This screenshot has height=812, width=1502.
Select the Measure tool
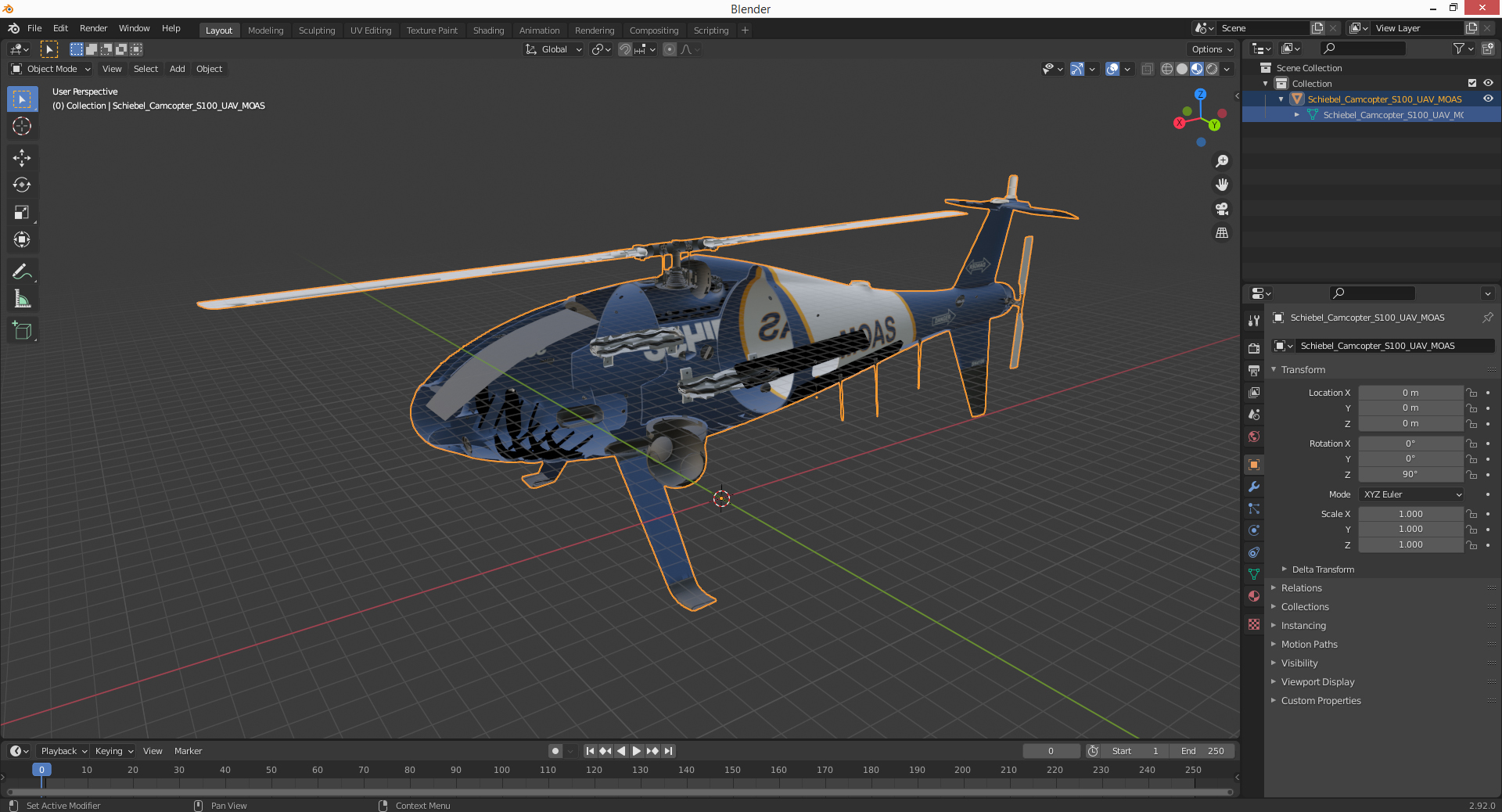(x=22, y=299)
